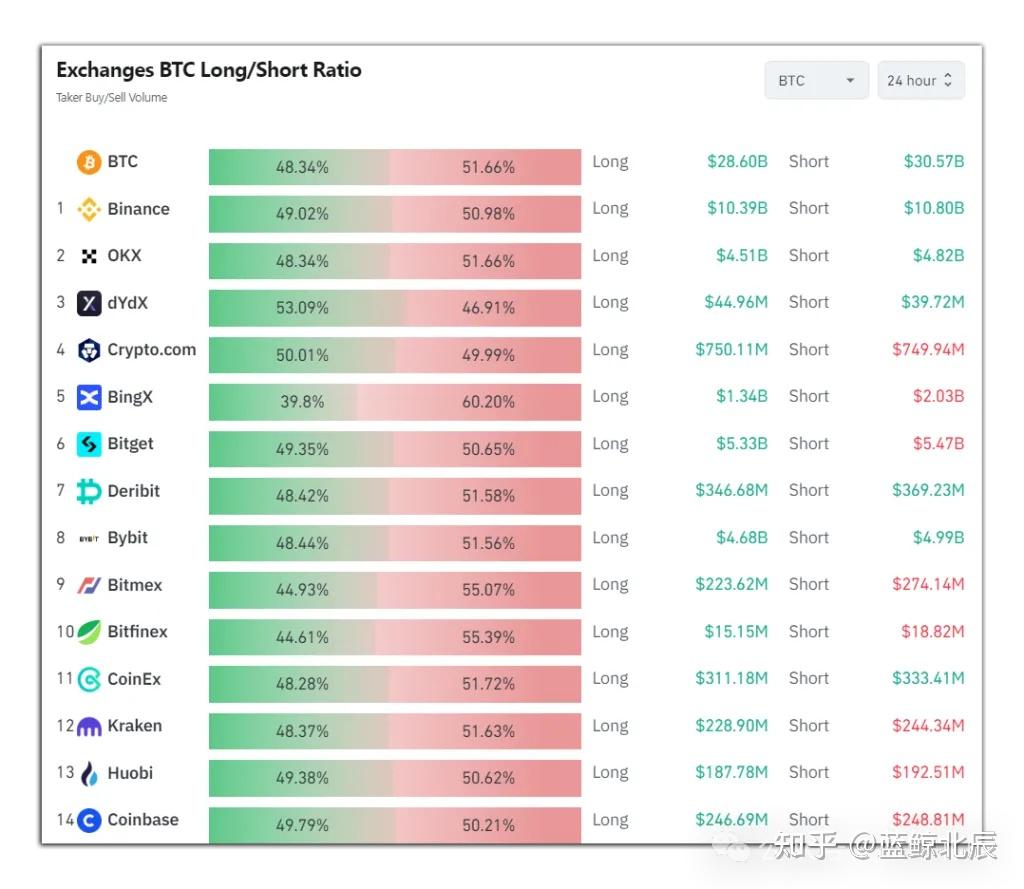Click Bitmex short volume $274.14M
The width and height of the screenshot is (1024, 889).
click(x=928, y=585)
